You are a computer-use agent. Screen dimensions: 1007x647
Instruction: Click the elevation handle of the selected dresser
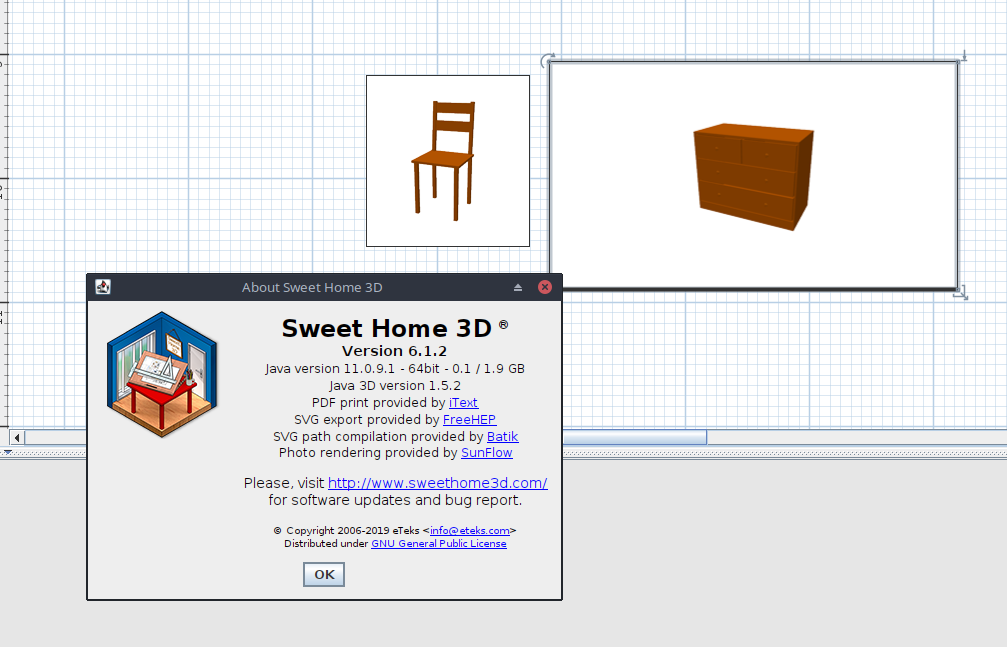(963, 57)
